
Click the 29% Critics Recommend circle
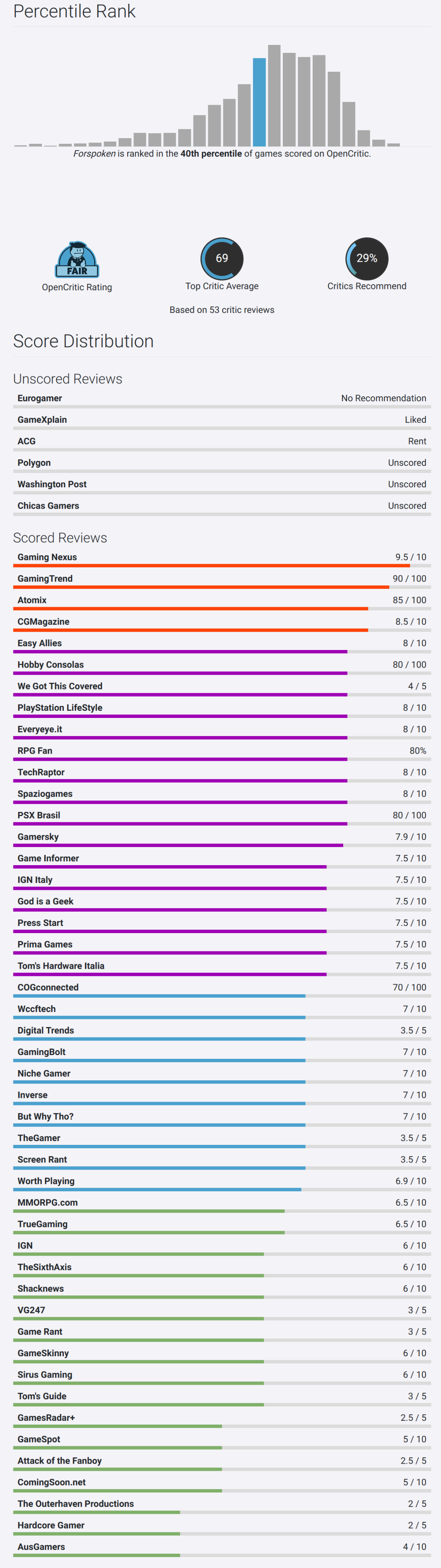367,259
